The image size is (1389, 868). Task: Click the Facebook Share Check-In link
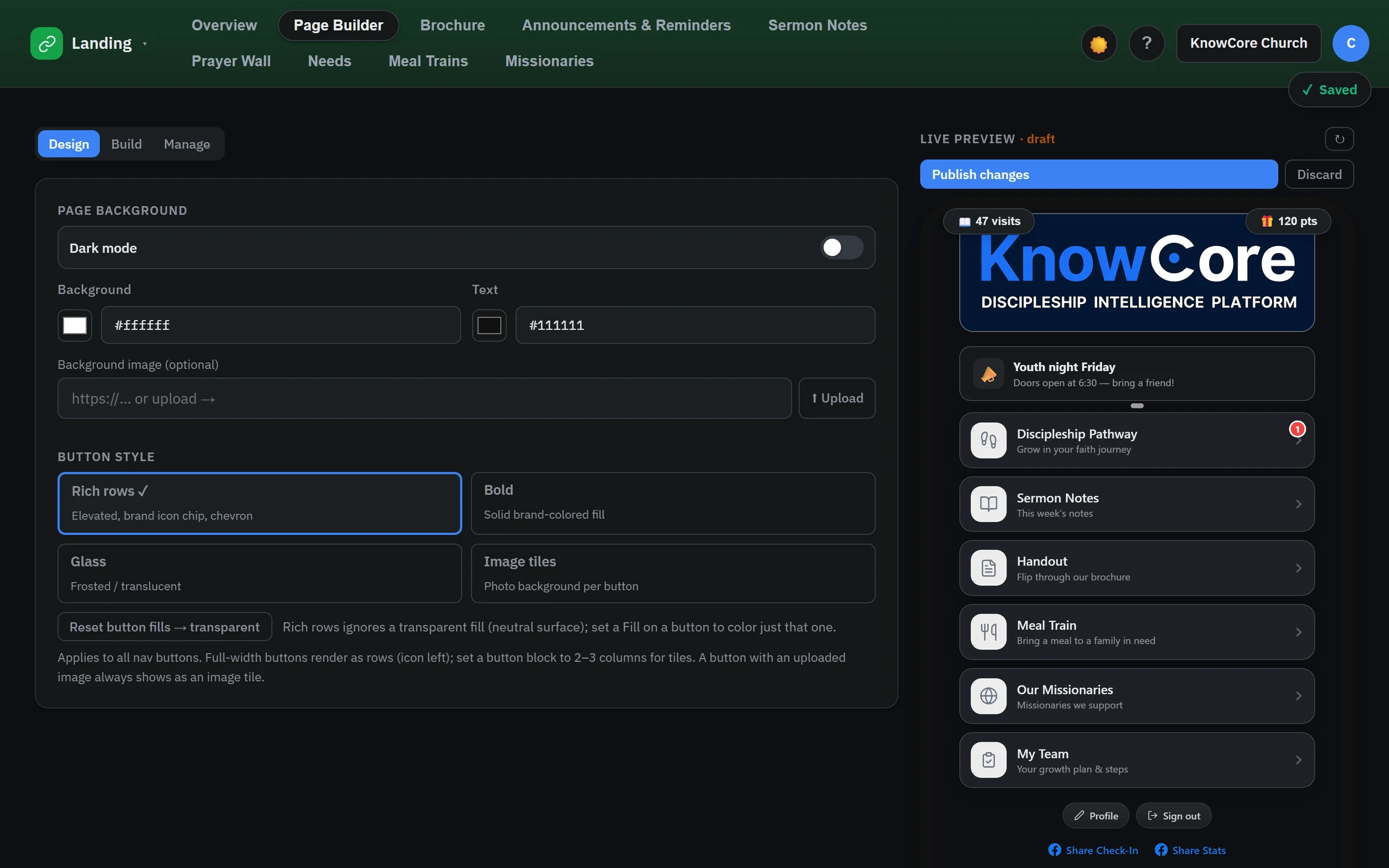pyautogui.click(x=1093, y=850)
